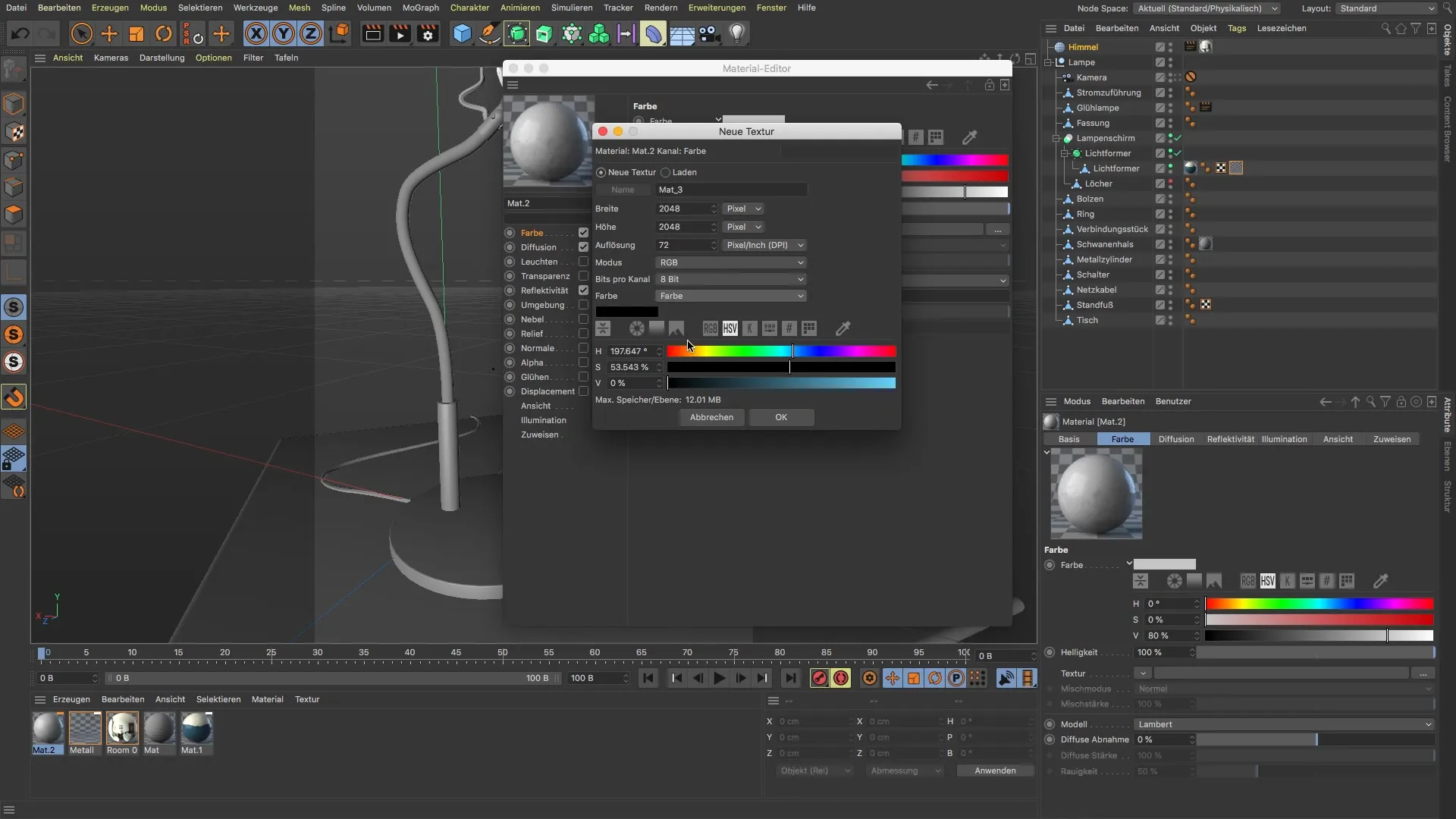Enable Leuchten channel checkbox
The image size is (1456, 819).
point(583,262)
